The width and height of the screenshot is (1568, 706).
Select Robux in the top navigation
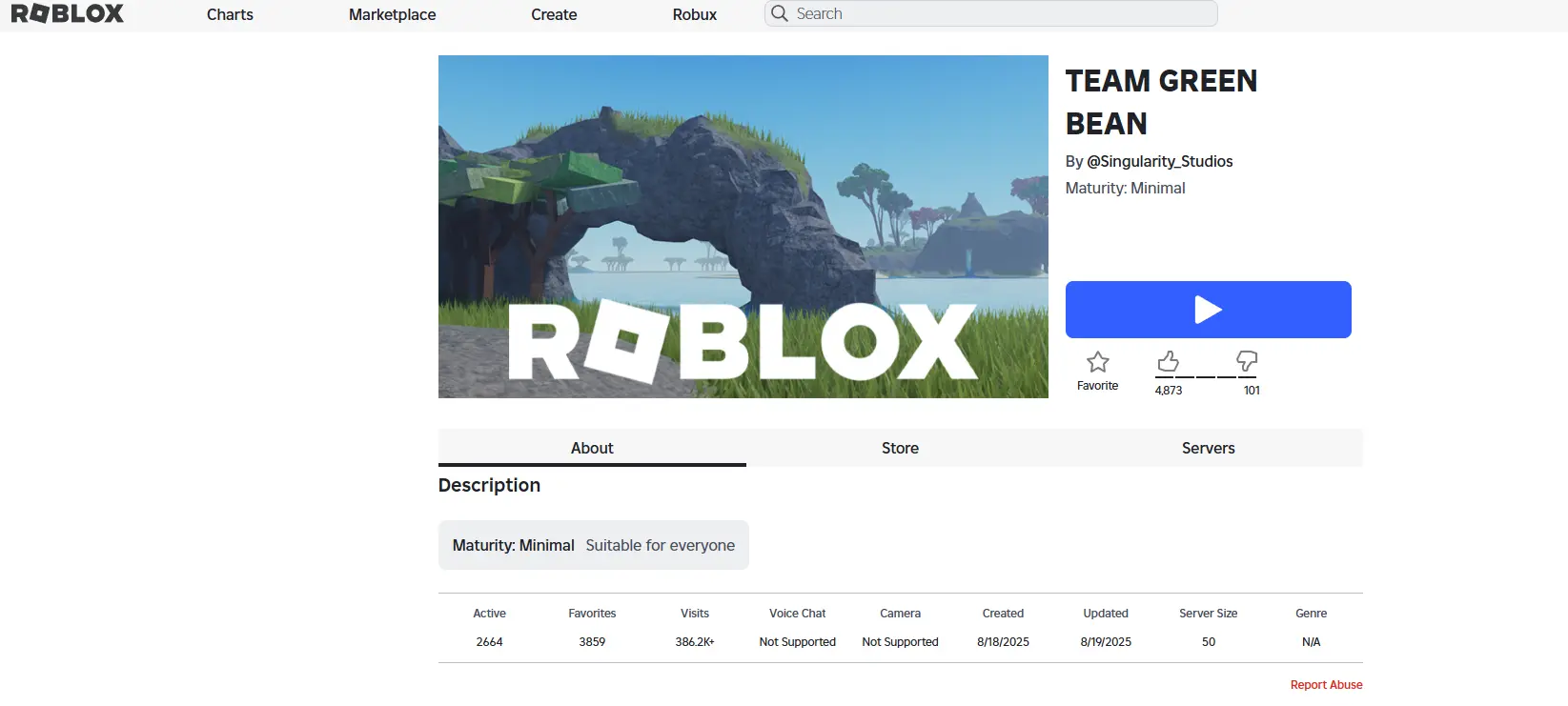(694, 14)
